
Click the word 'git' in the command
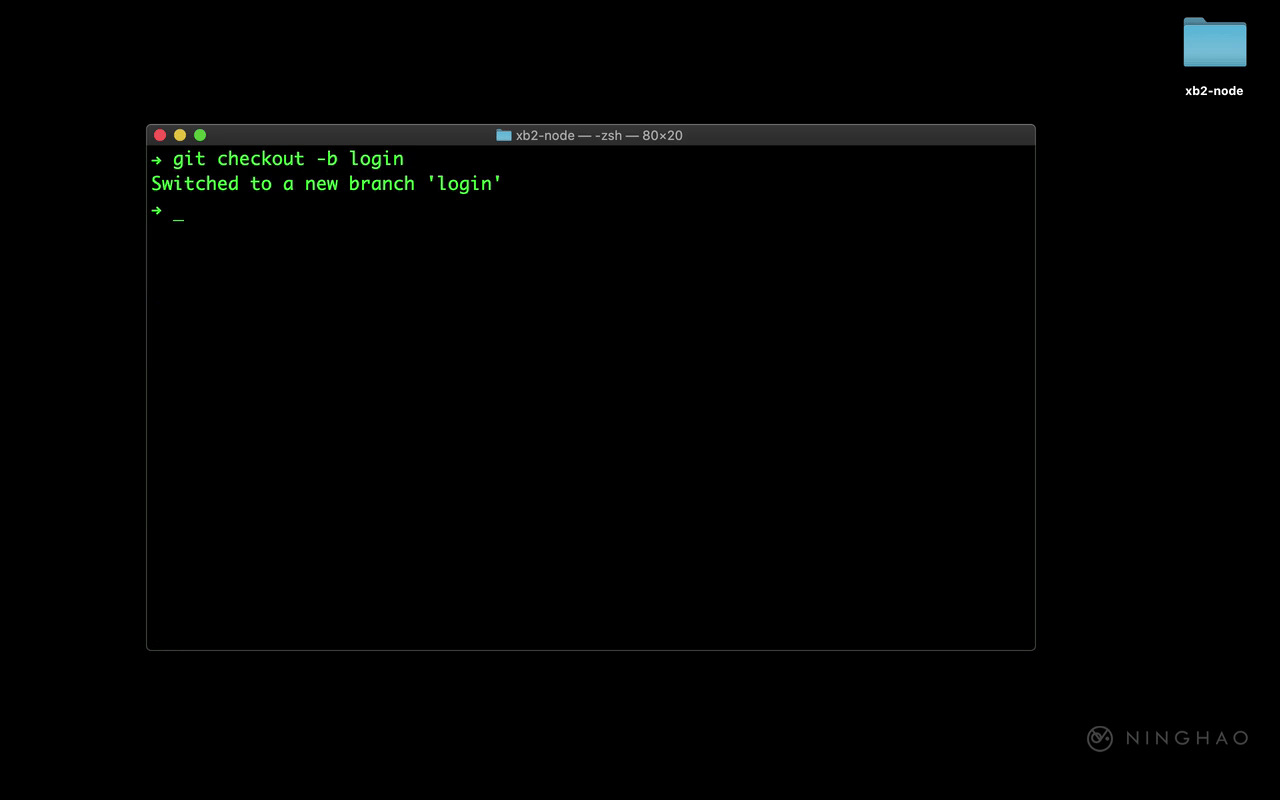189,159
